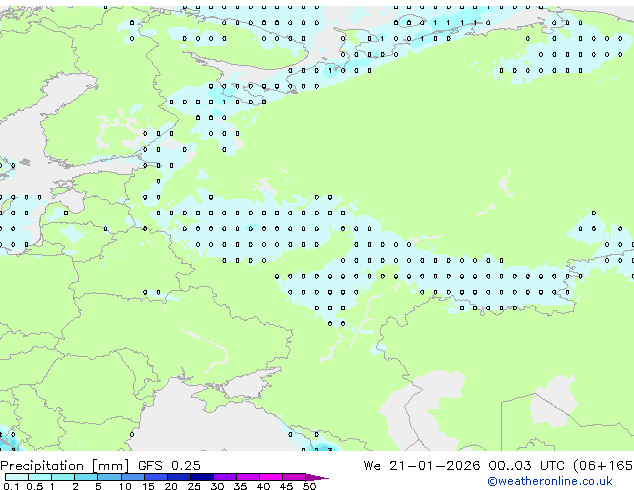Click the 35–40 mm legend color swatch
The image size is (634, 490).
click(248, 477)
